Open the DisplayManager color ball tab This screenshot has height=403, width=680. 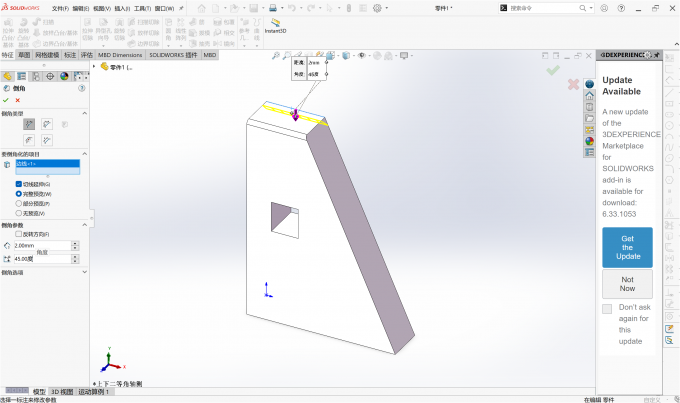tap(64, 76)
